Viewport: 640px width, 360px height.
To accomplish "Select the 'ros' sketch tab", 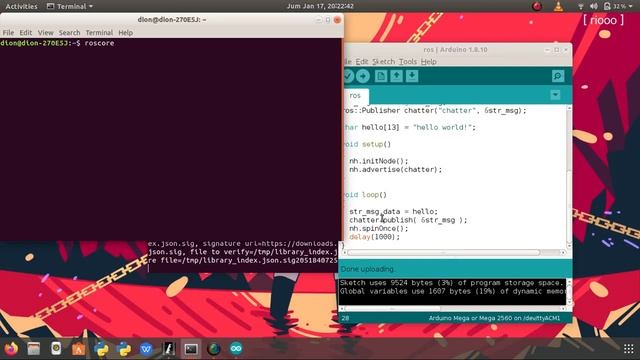I will click(x=355, y=96).
